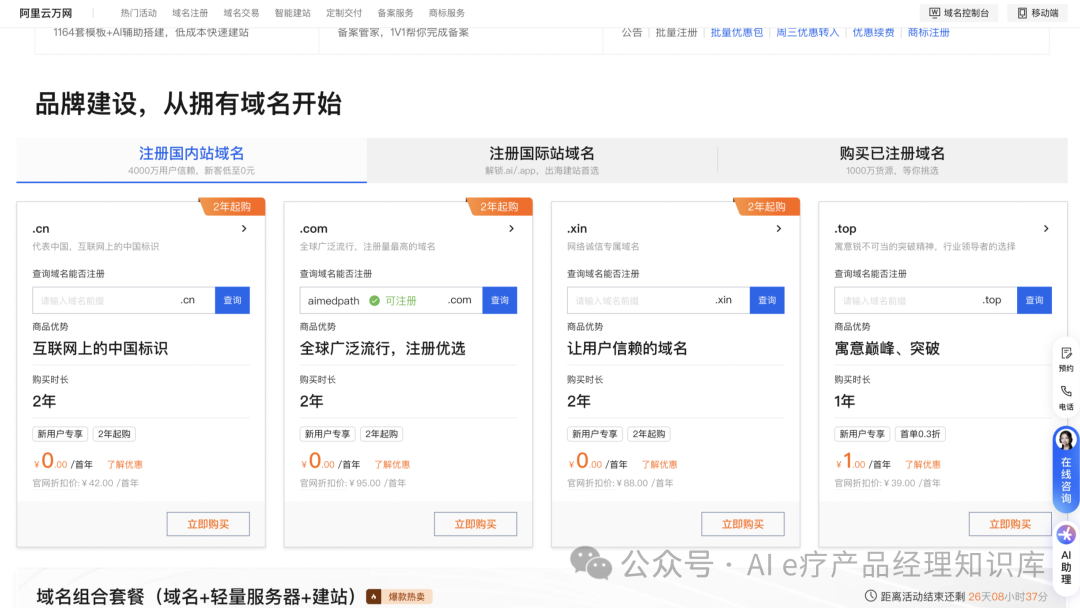Open 域名交易 in top navigation
Screen dimensions: 1080x608
[x=241, y=13]
